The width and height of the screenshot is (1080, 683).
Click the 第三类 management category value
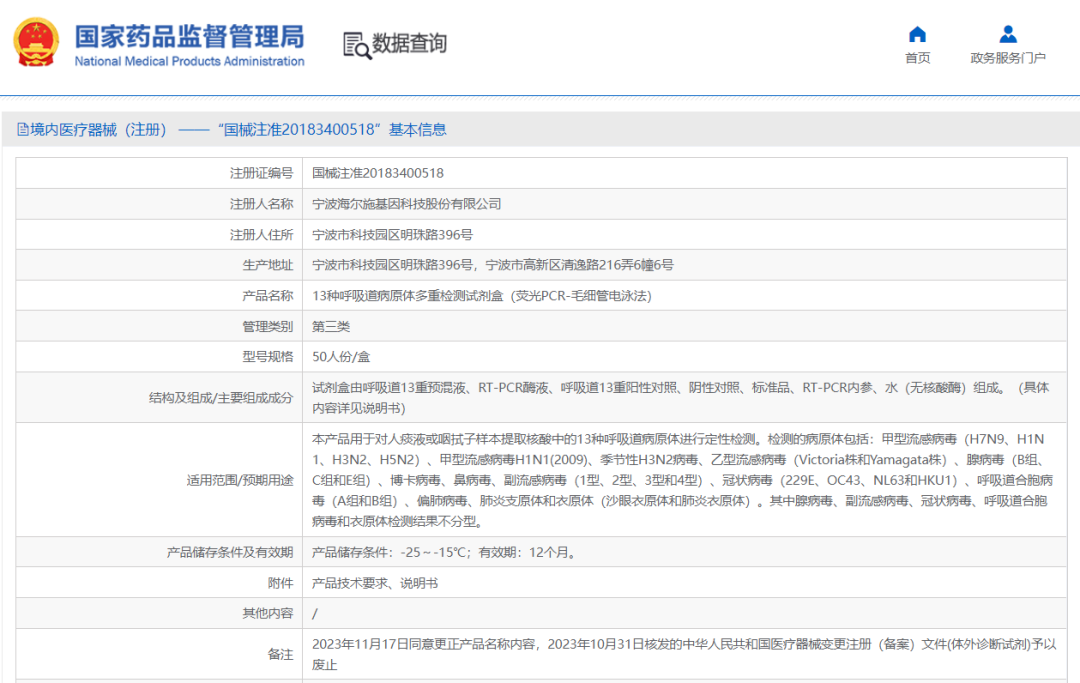331,326
